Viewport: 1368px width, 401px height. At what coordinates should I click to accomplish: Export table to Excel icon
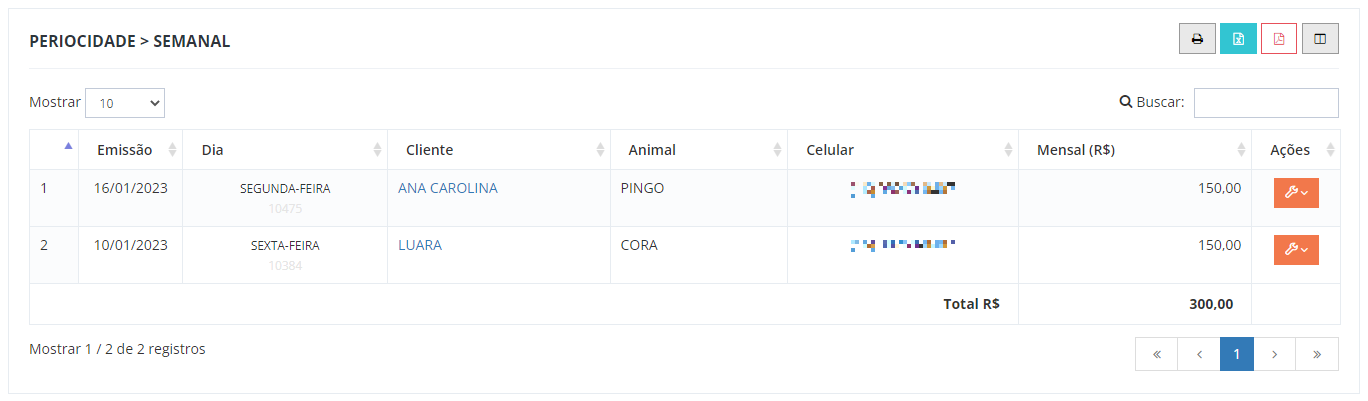[x=1238, y=39]
